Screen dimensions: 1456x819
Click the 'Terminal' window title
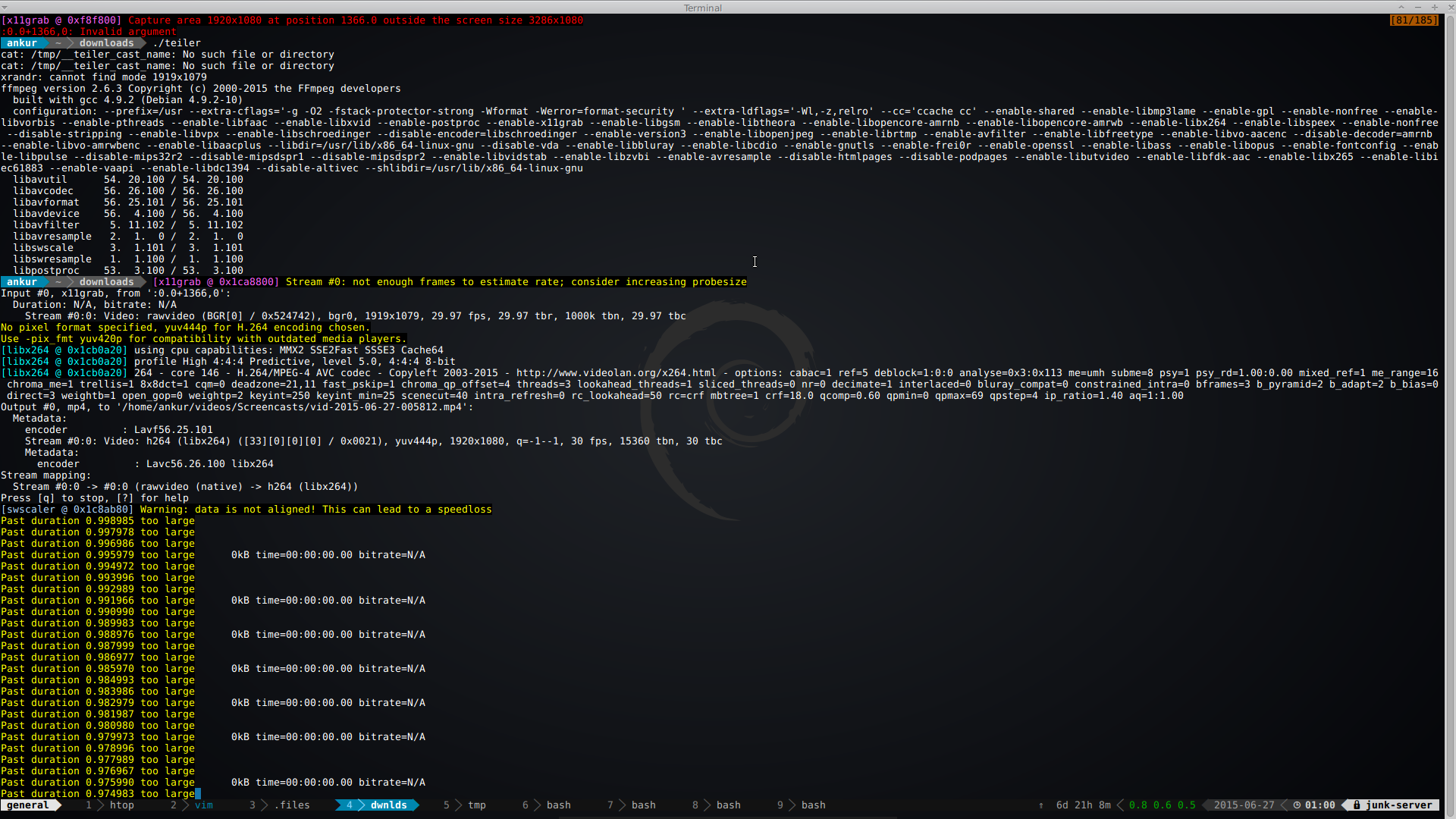tap(703, 8)
